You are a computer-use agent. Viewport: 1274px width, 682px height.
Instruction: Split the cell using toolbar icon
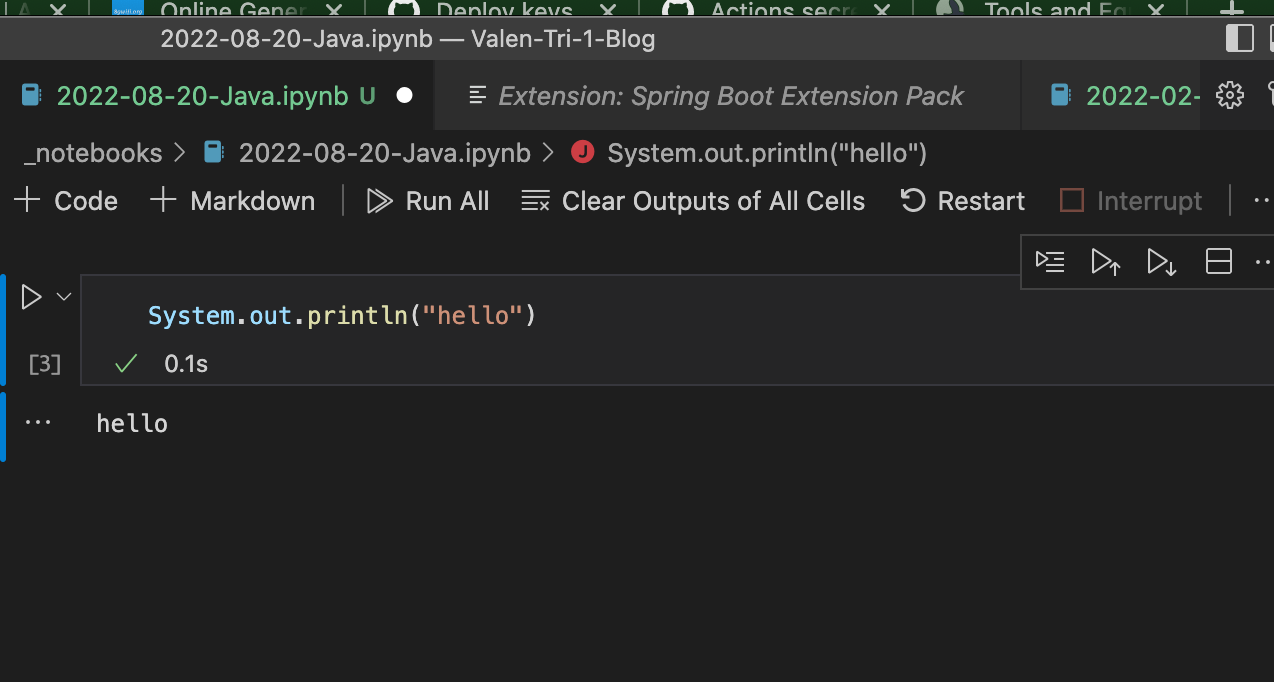click(1218, 262)
